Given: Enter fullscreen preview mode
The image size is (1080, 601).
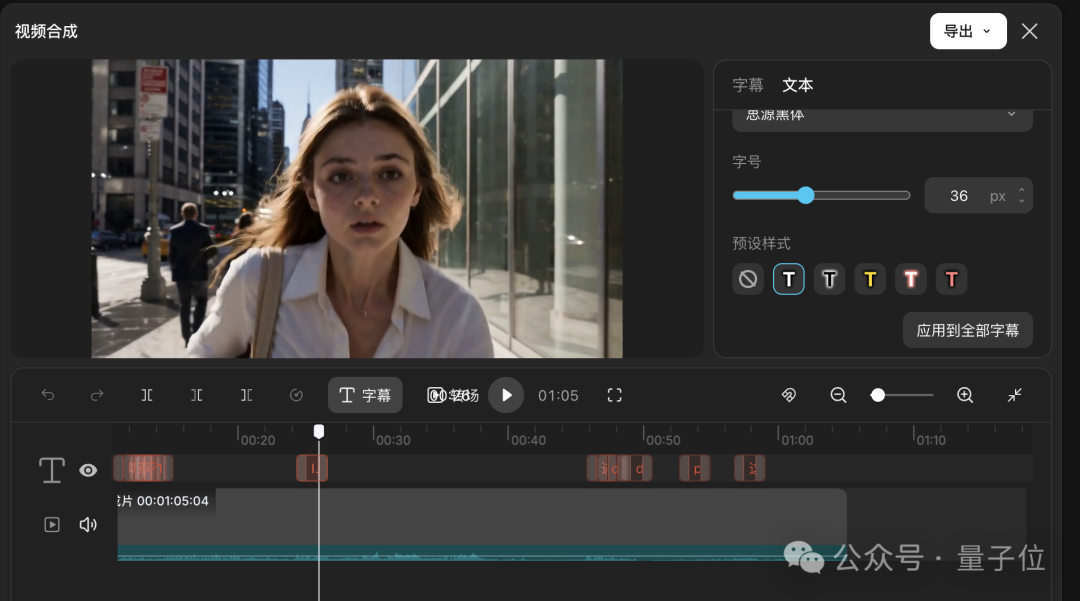Looking at the screenshot, I should [614, 395].
